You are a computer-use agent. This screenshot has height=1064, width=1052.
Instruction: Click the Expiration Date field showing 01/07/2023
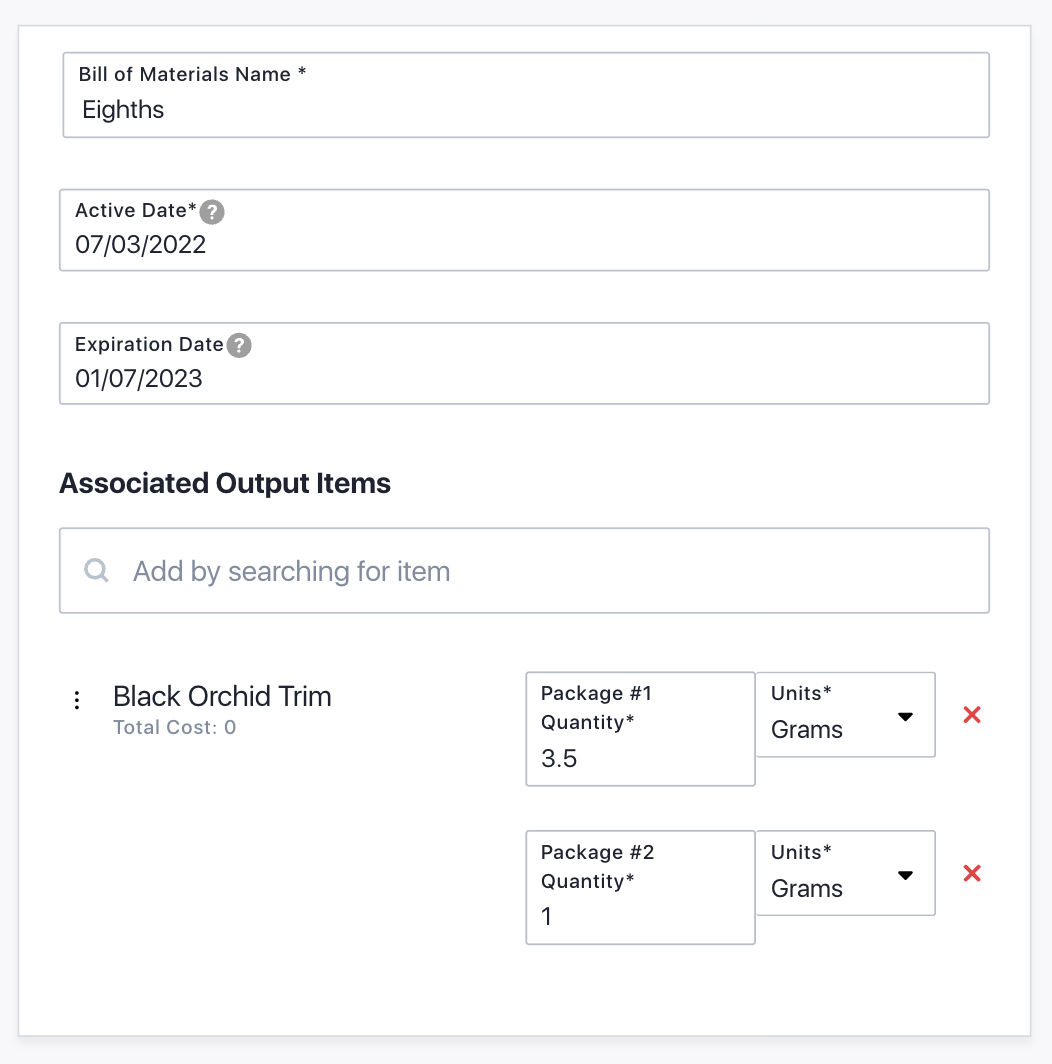tap(525, 378)
